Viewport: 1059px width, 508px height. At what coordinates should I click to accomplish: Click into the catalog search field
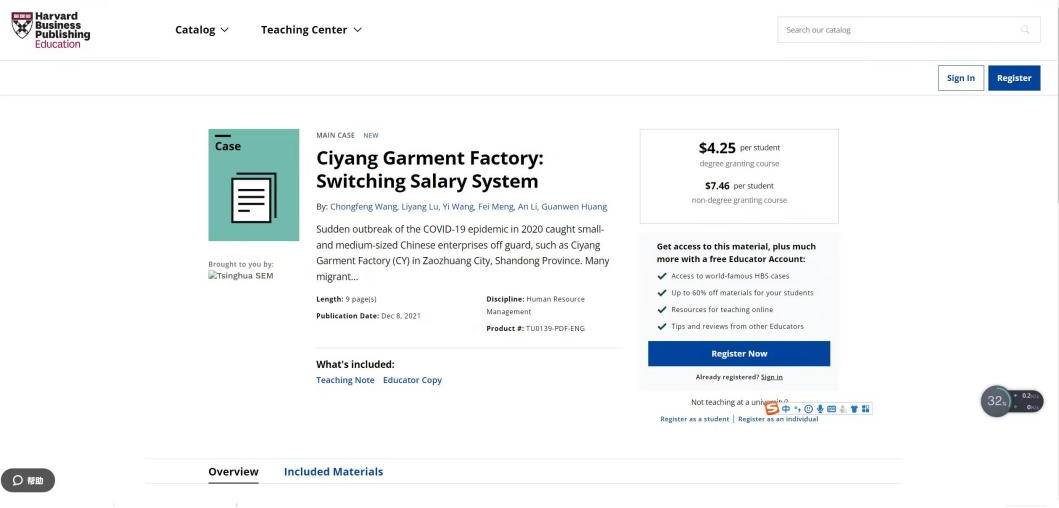[x=895, y=30]
